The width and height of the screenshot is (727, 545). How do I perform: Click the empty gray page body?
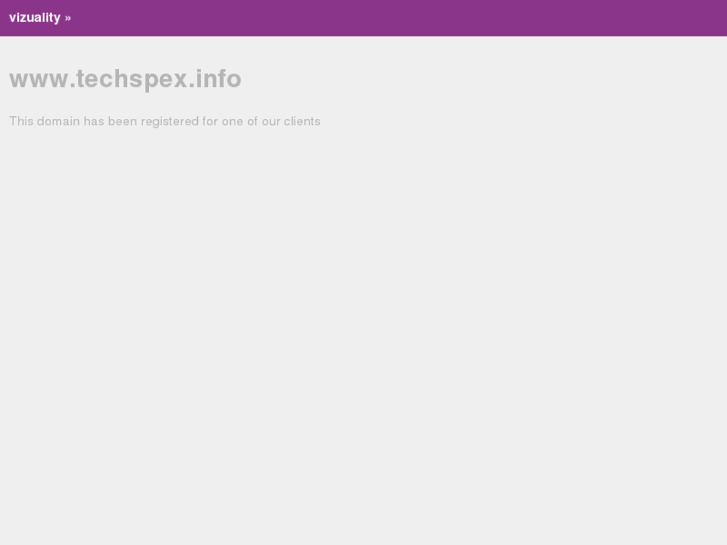click(x=364, y=325)
